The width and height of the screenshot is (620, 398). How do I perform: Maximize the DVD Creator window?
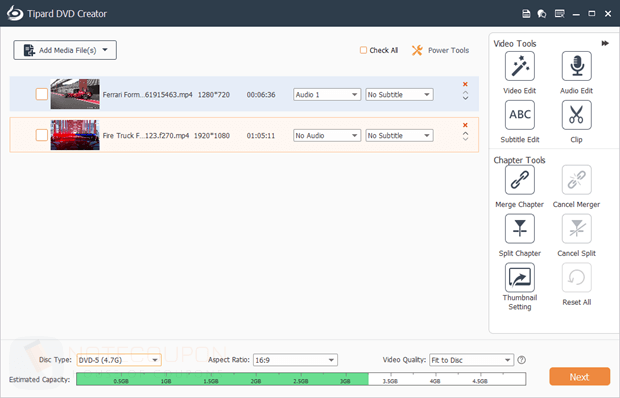point(592,14)
